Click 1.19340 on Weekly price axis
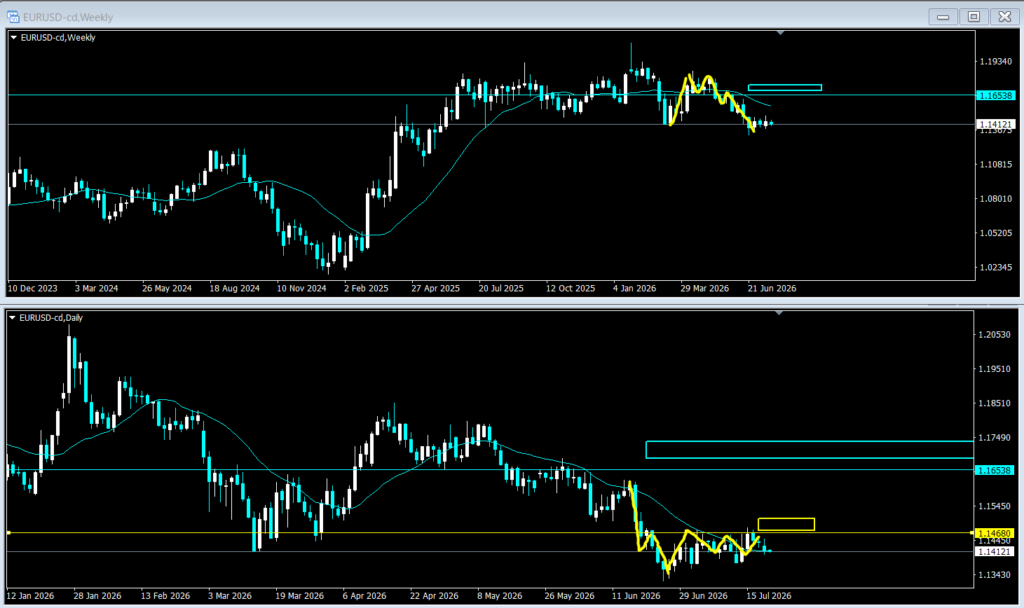Viewport: 1024px width, 608px height. (x=996, y=61)
